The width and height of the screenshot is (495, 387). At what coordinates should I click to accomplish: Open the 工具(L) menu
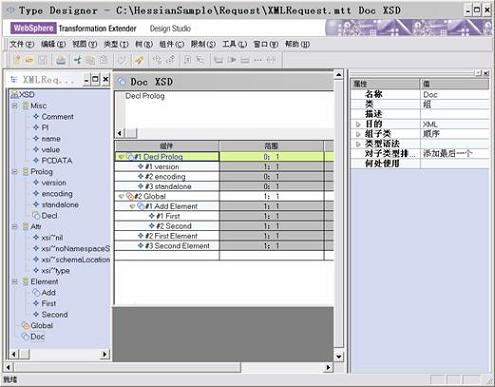coord(235,44)
